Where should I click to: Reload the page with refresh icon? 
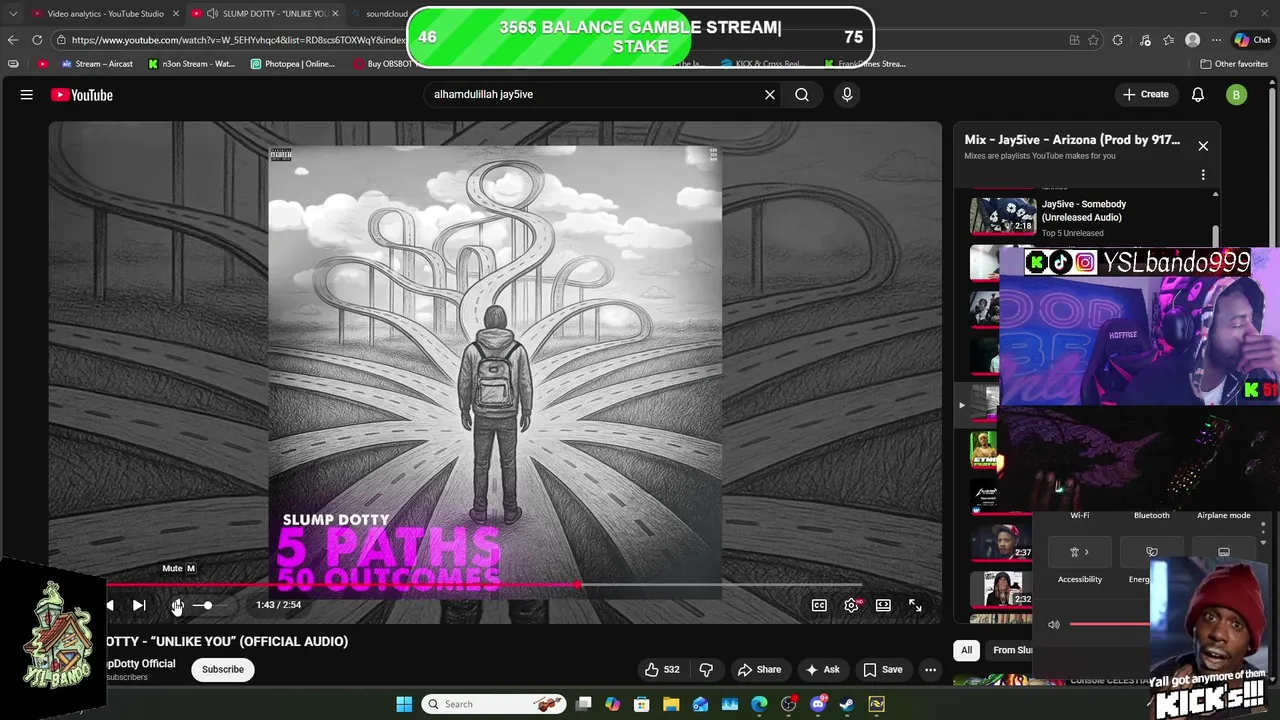point(37,40)
